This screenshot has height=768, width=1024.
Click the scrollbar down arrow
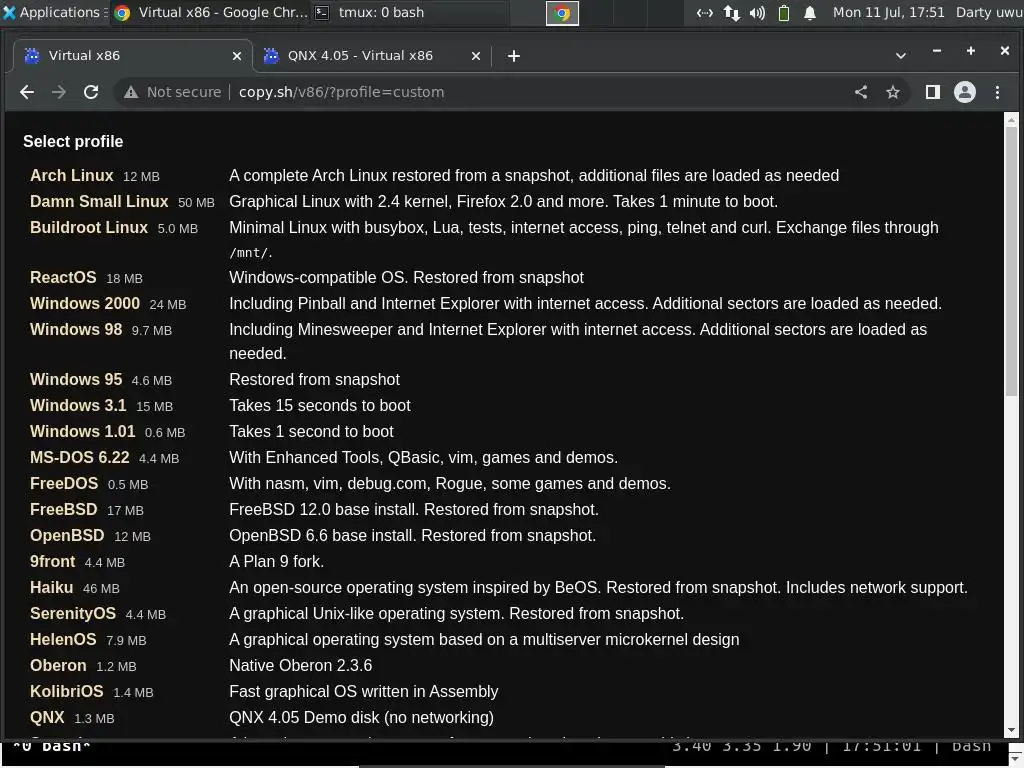pyautogui.click(x=1011, y=731)
